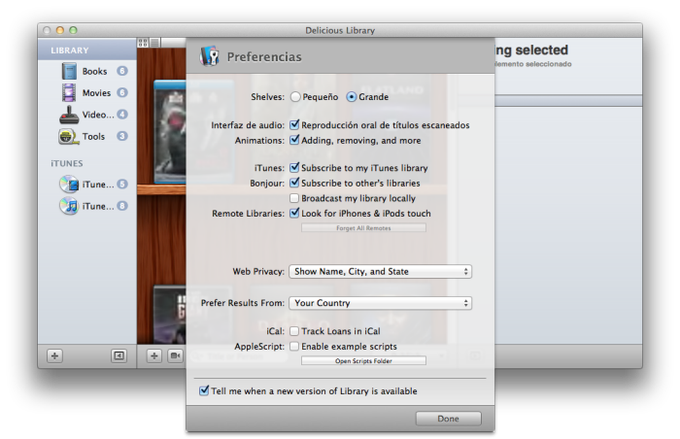This screenshot has height=439, width=680.
Task: Open the Books shelf icon in sidebar
Action: point(69,71)
